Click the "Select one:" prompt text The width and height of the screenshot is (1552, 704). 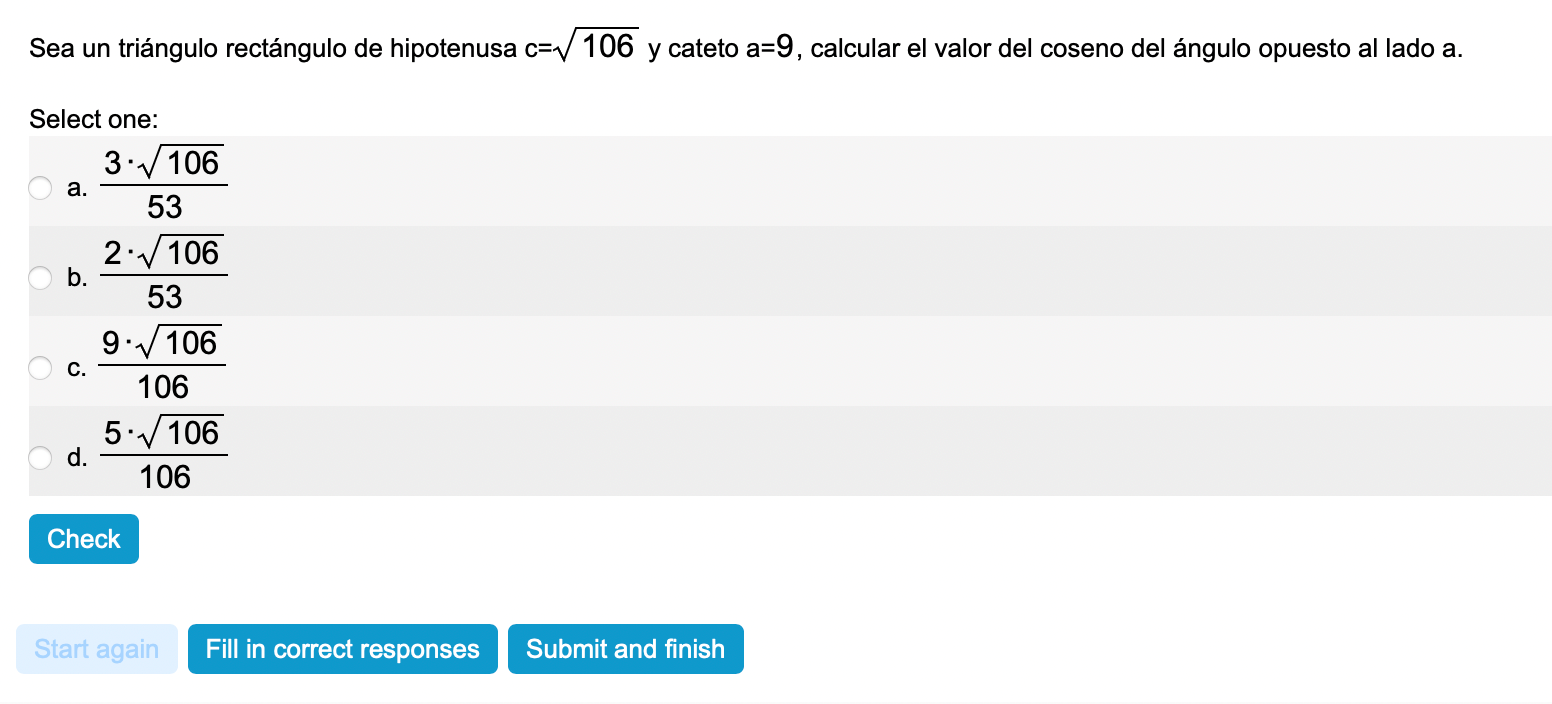(94, 120)
